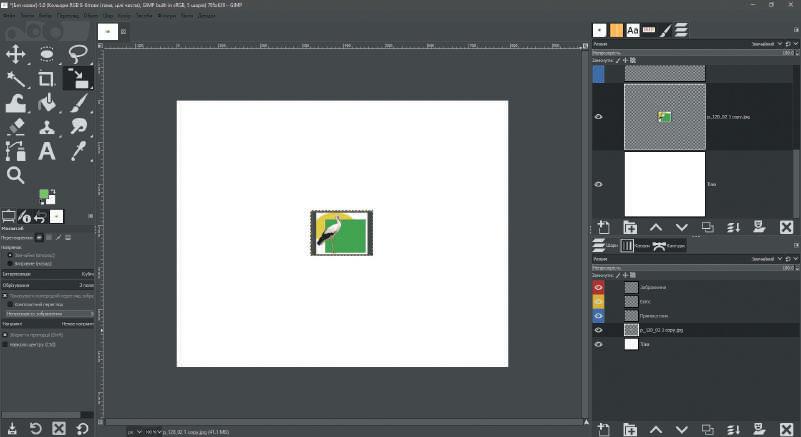Select the Ellipse Select tool
The width and height of the screenshot is (801, 437).
pos(46,54)
